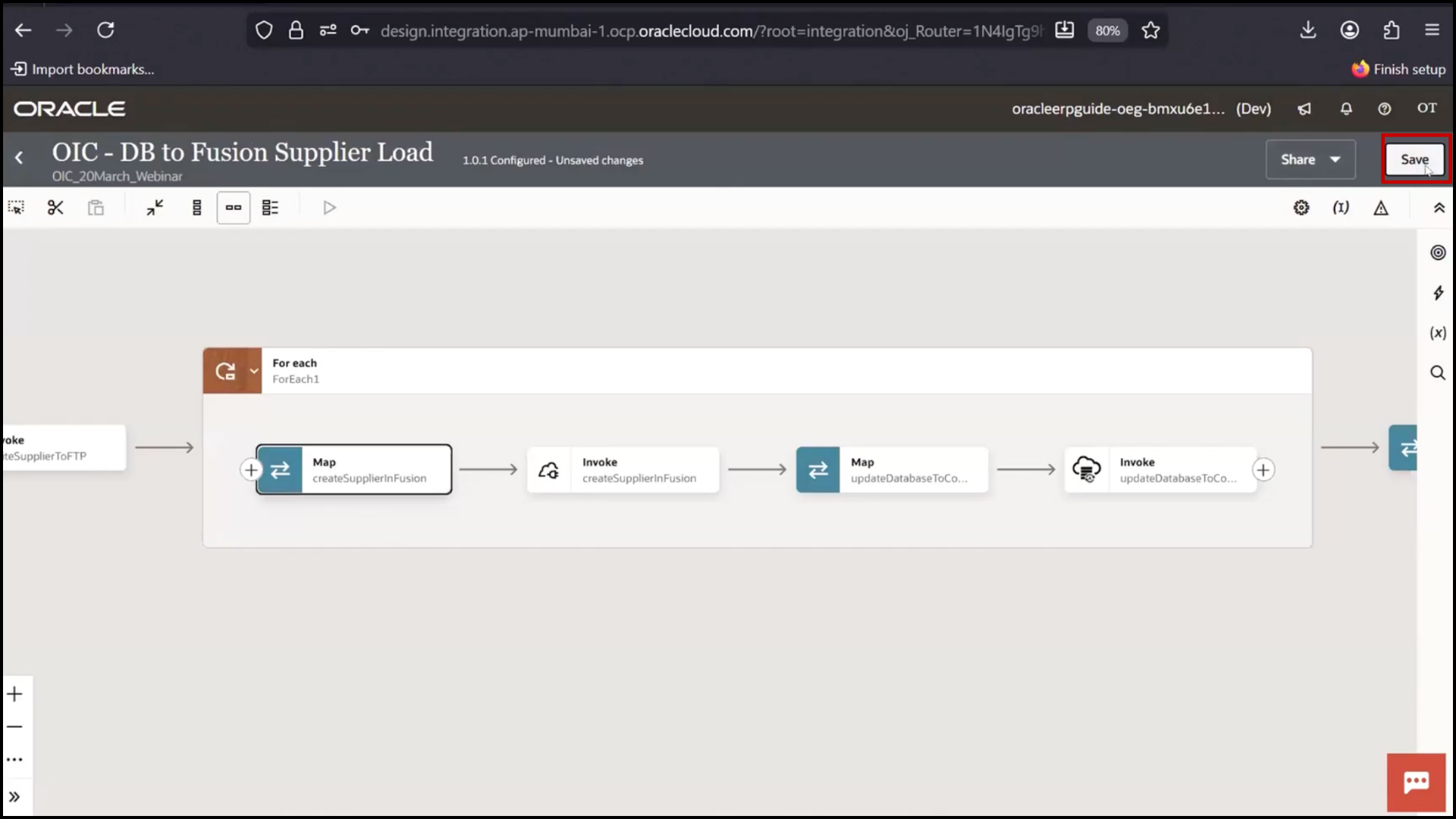Viewport: 1456px width, 819px height.
Task: Open browser extensions puzzle icon
Action: 1392,30
